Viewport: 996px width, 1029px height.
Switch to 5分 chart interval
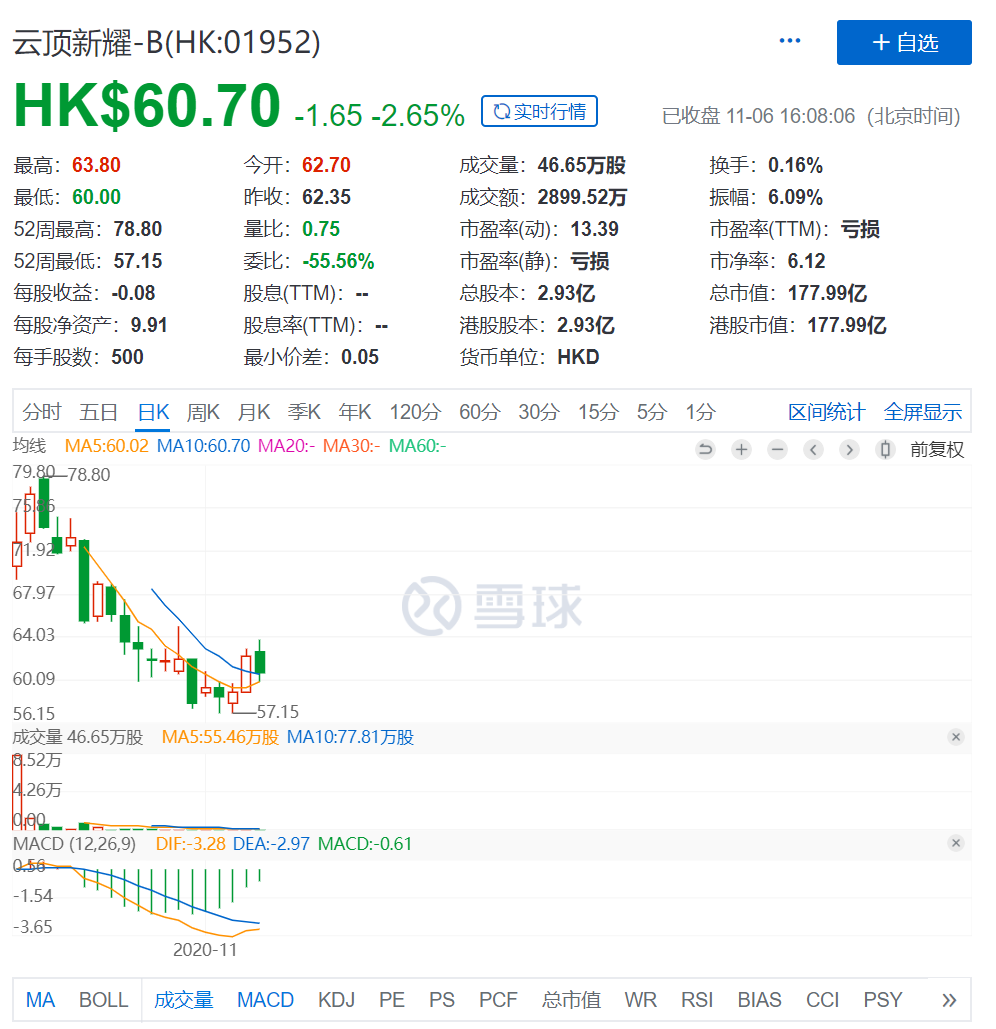[652, 412]
